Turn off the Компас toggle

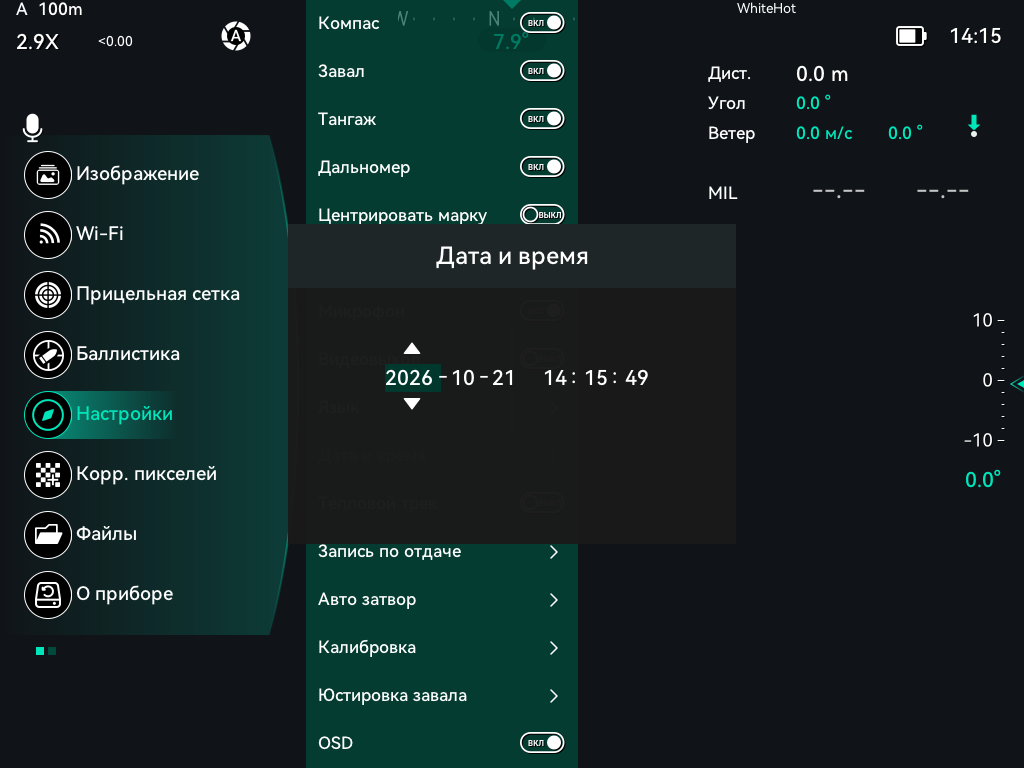[x=542, y=23]
